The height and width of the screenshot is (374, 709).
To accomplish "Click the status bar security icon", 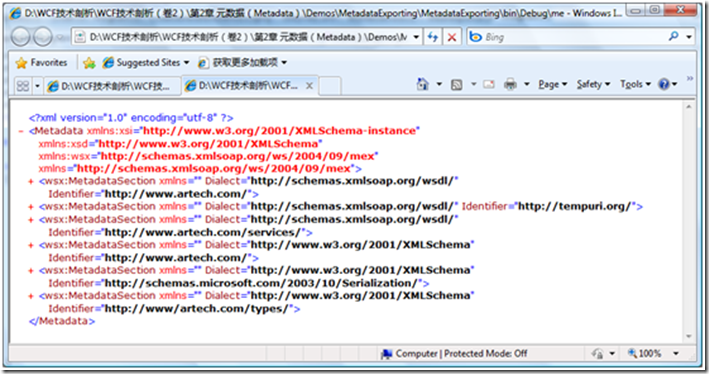I will 598,353.
